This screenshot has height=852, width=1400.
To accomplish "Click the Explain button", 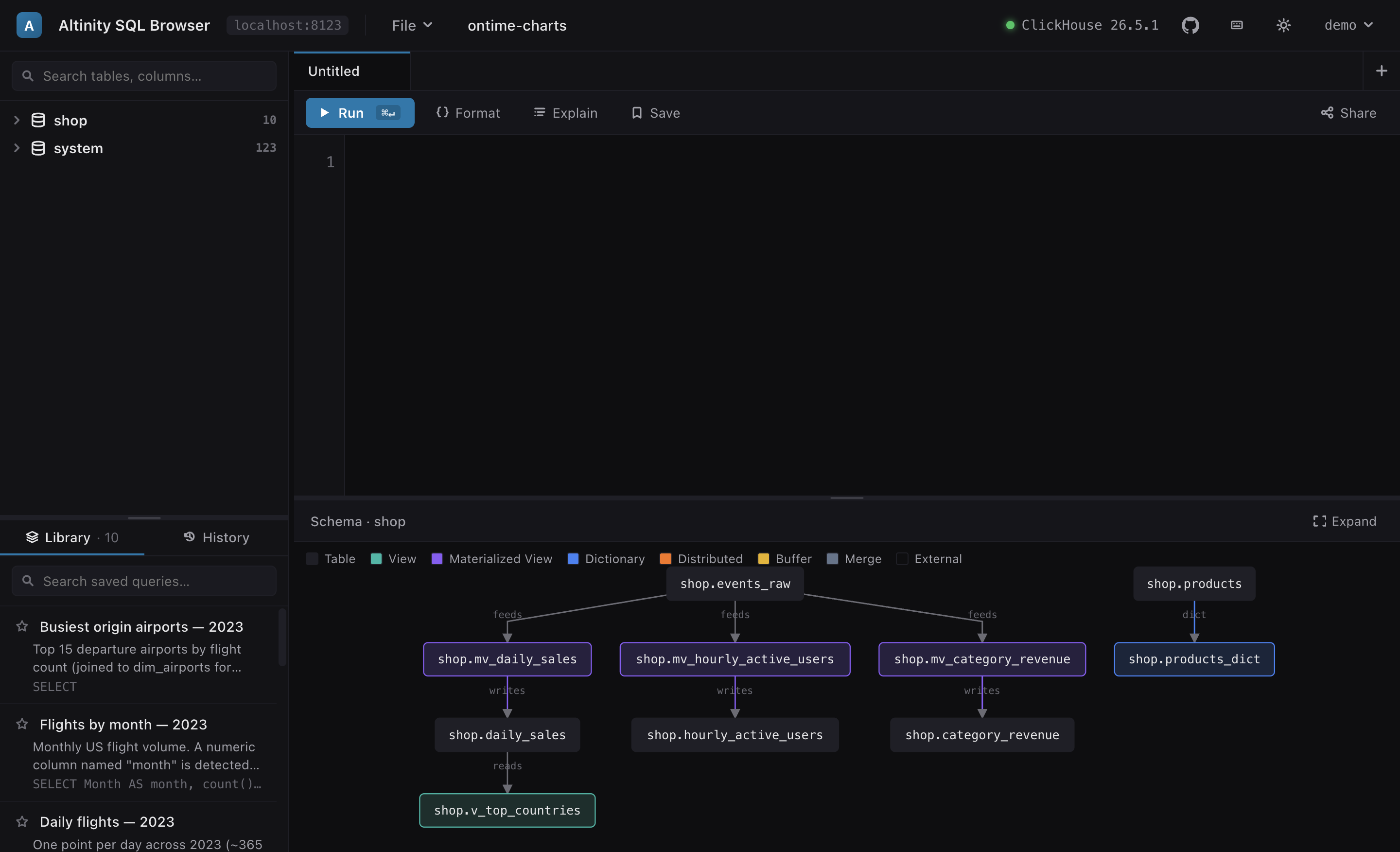I will (x=565, y=112).
